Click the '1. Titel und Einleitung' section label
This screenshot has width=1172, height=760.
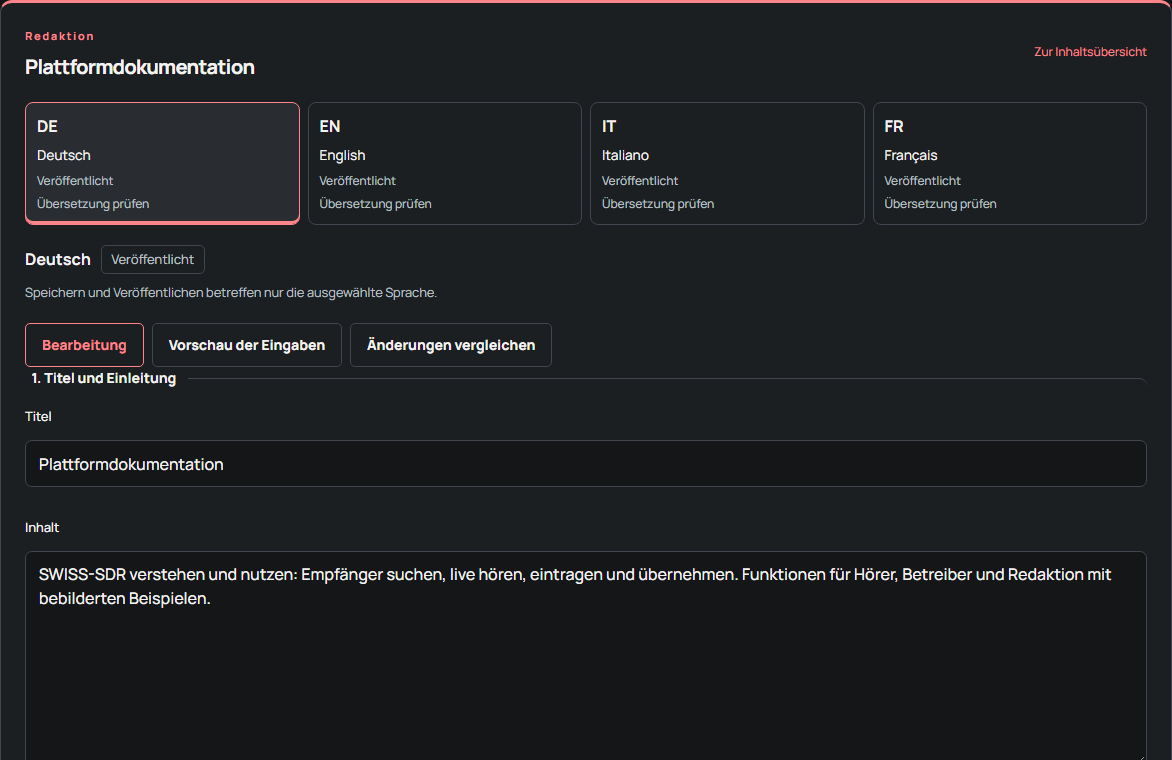(104, 378)
